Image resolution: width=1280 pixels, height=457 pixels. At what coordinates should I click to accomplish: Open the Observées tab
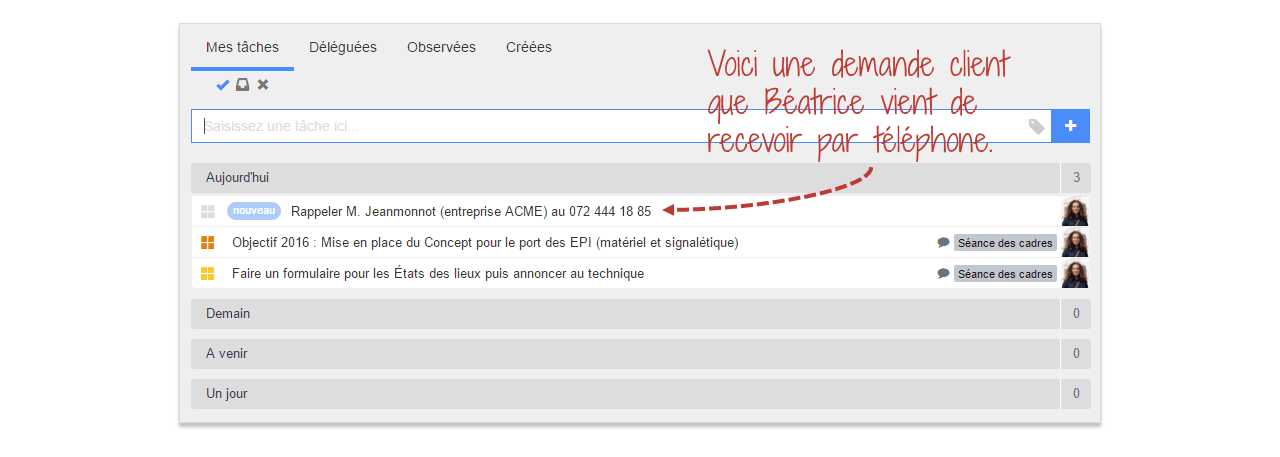(441, 47)
